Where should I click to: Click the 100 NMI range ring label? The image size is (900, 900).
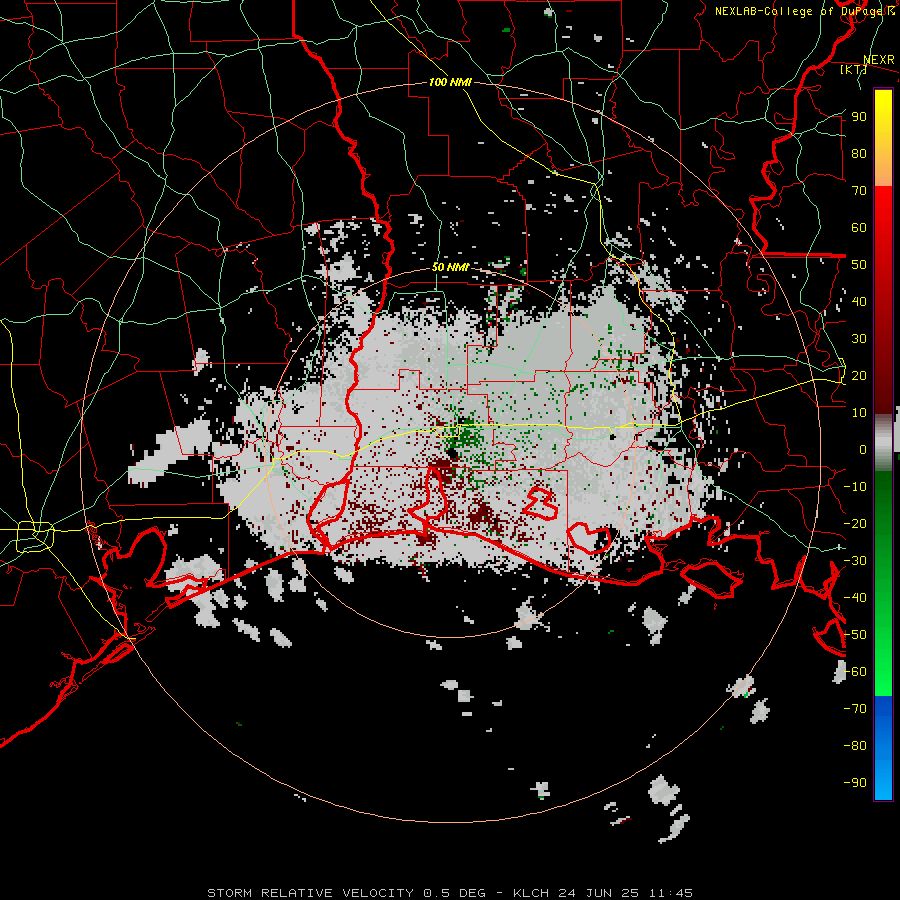pos(450,82)
